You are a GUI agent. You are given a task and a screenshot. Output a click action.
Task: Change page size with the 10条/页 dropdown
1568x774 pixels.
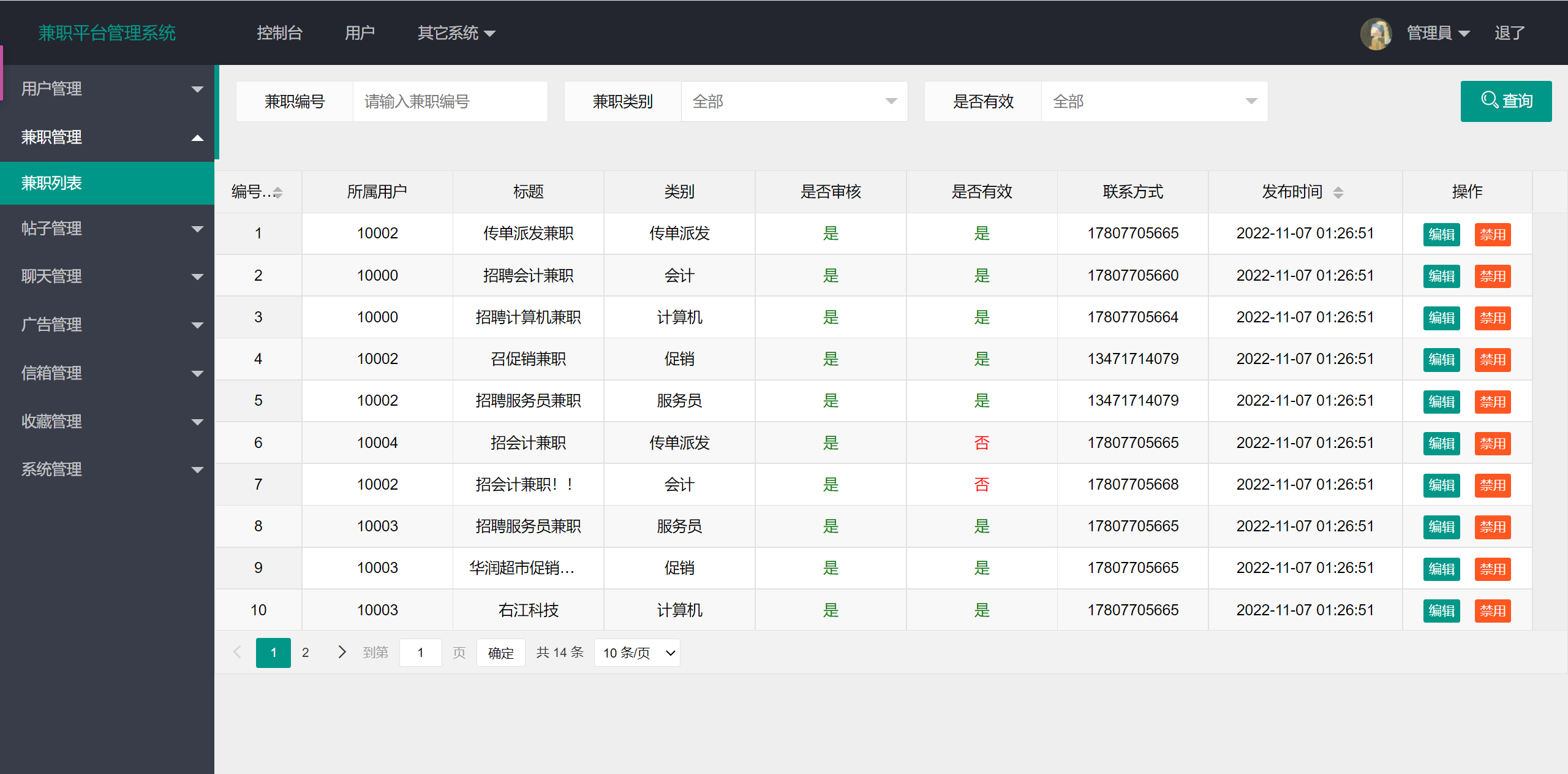637,652
